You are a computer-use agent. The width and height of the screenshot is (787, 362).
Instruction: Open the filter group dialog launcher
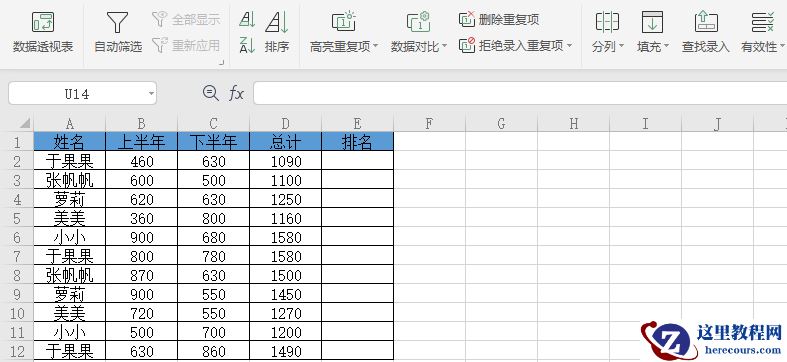pos(220,63)
